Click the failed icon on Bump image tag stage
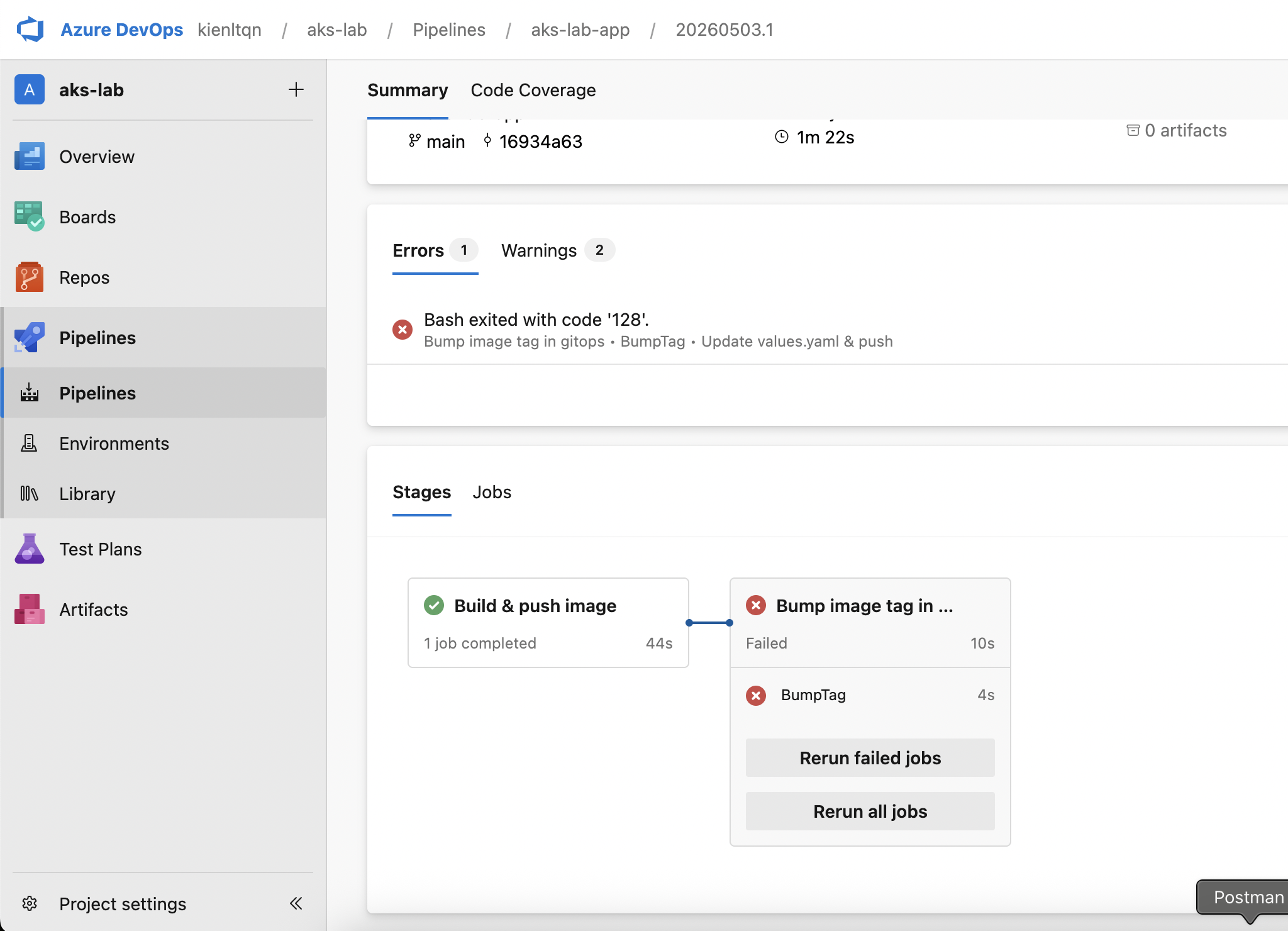The width and height of the screenshot is (1288, 931). [756, 605]
